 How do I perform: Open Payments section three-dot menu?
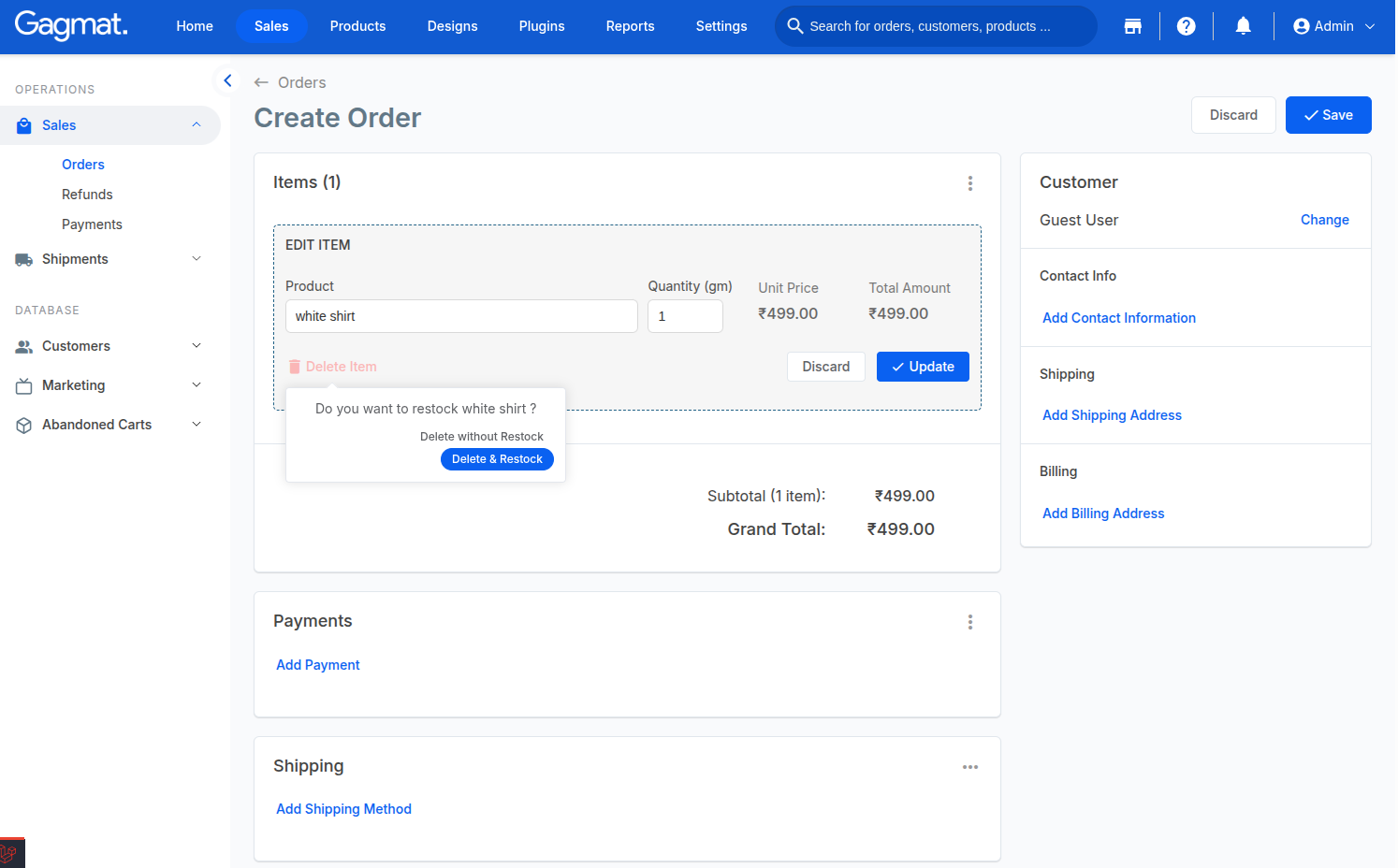(x=970, y=622)
